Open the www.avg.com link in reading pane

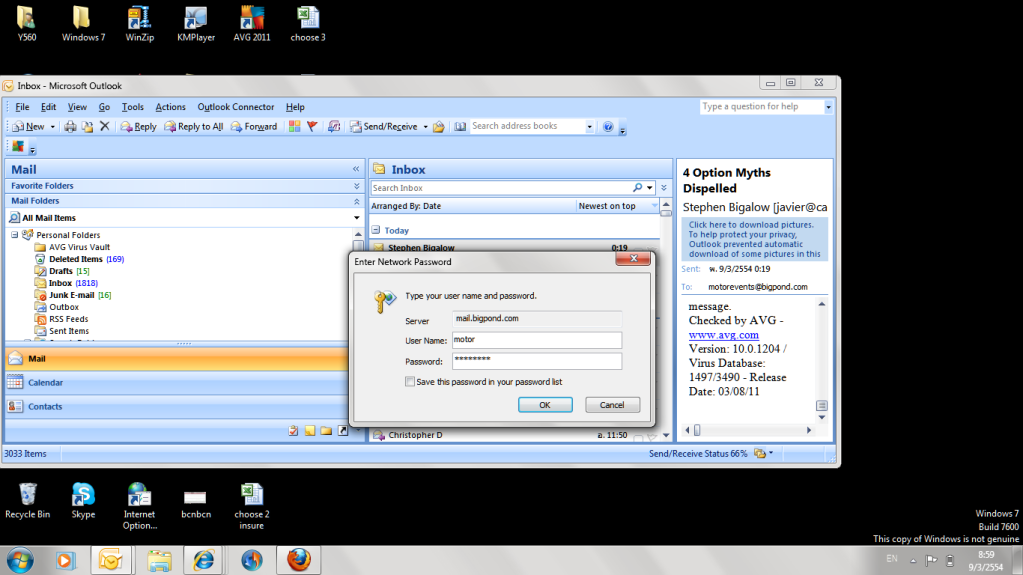pos(724,335)
